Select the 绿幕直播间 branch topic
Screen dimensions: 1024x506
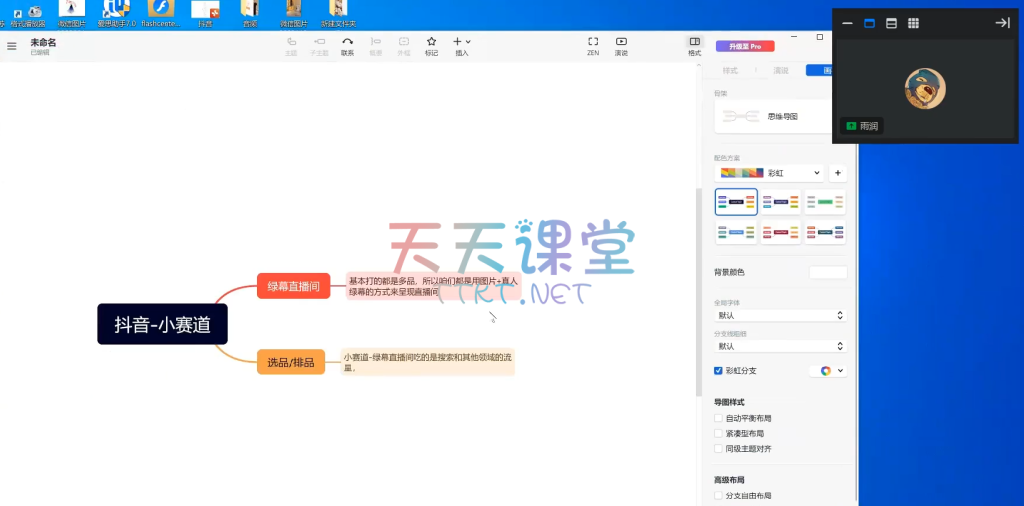pyautogui.click(x=293, y=286)
